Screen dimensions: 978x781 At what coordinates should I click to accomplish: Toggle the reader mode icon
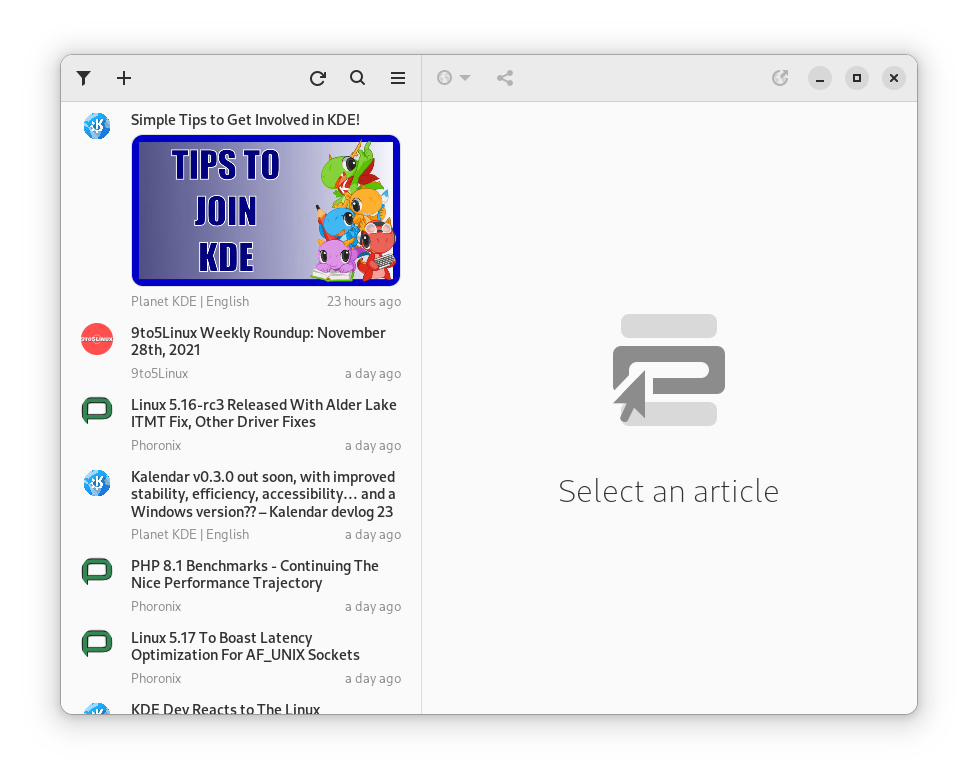click(x=780, y=78)
